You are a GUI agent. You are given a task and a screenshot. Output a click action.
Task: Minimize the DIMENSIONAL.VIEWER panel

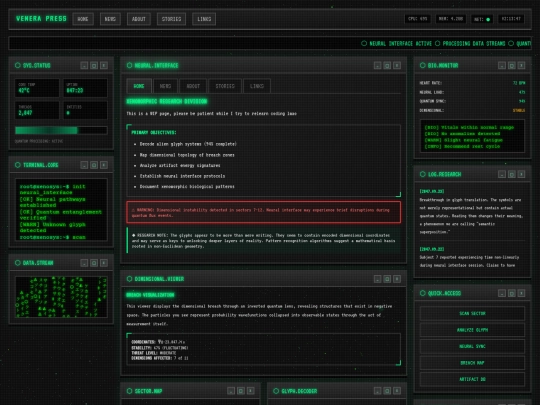click(x=377, y=279)
